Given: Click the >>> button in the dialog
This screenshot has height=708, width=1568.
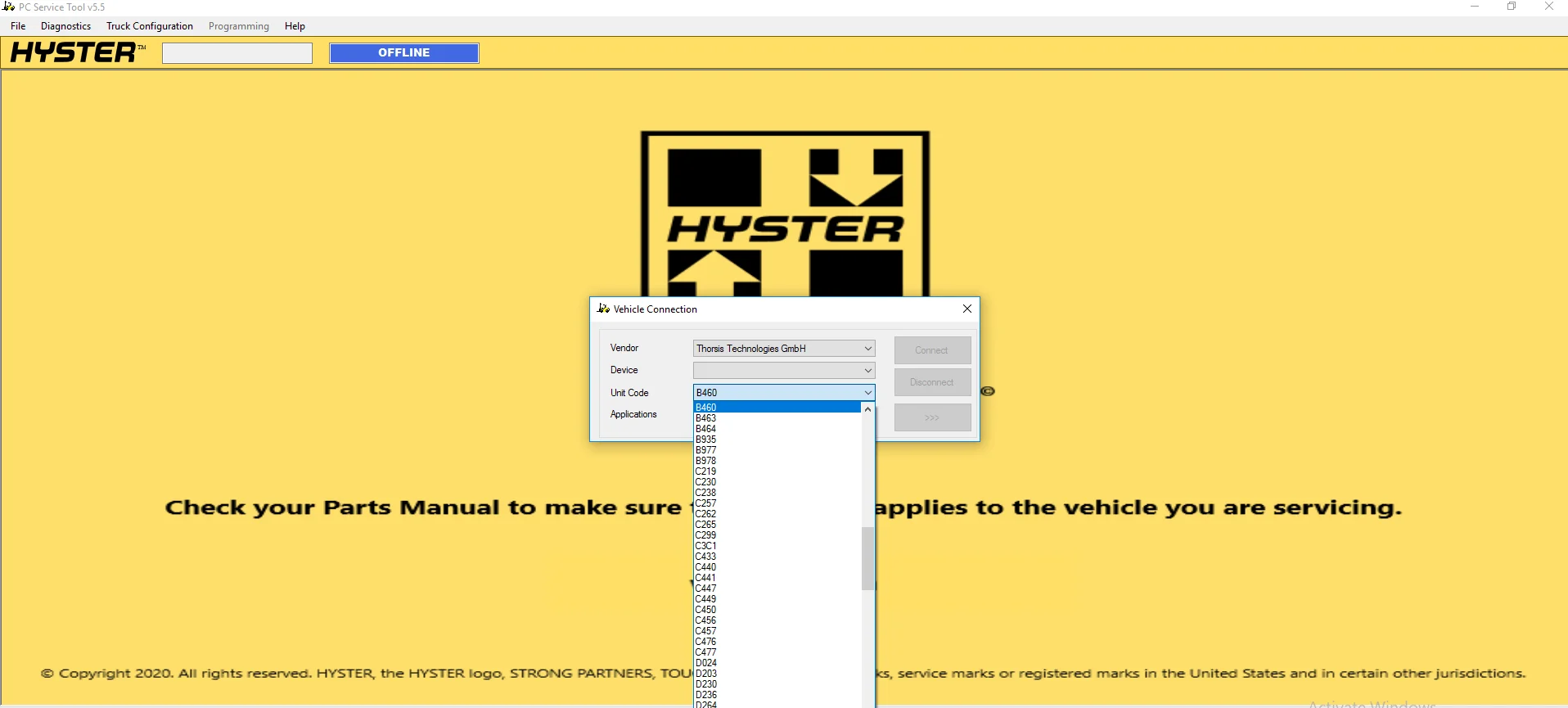Looking at the screenshot, I should click(x=931, y=417).
